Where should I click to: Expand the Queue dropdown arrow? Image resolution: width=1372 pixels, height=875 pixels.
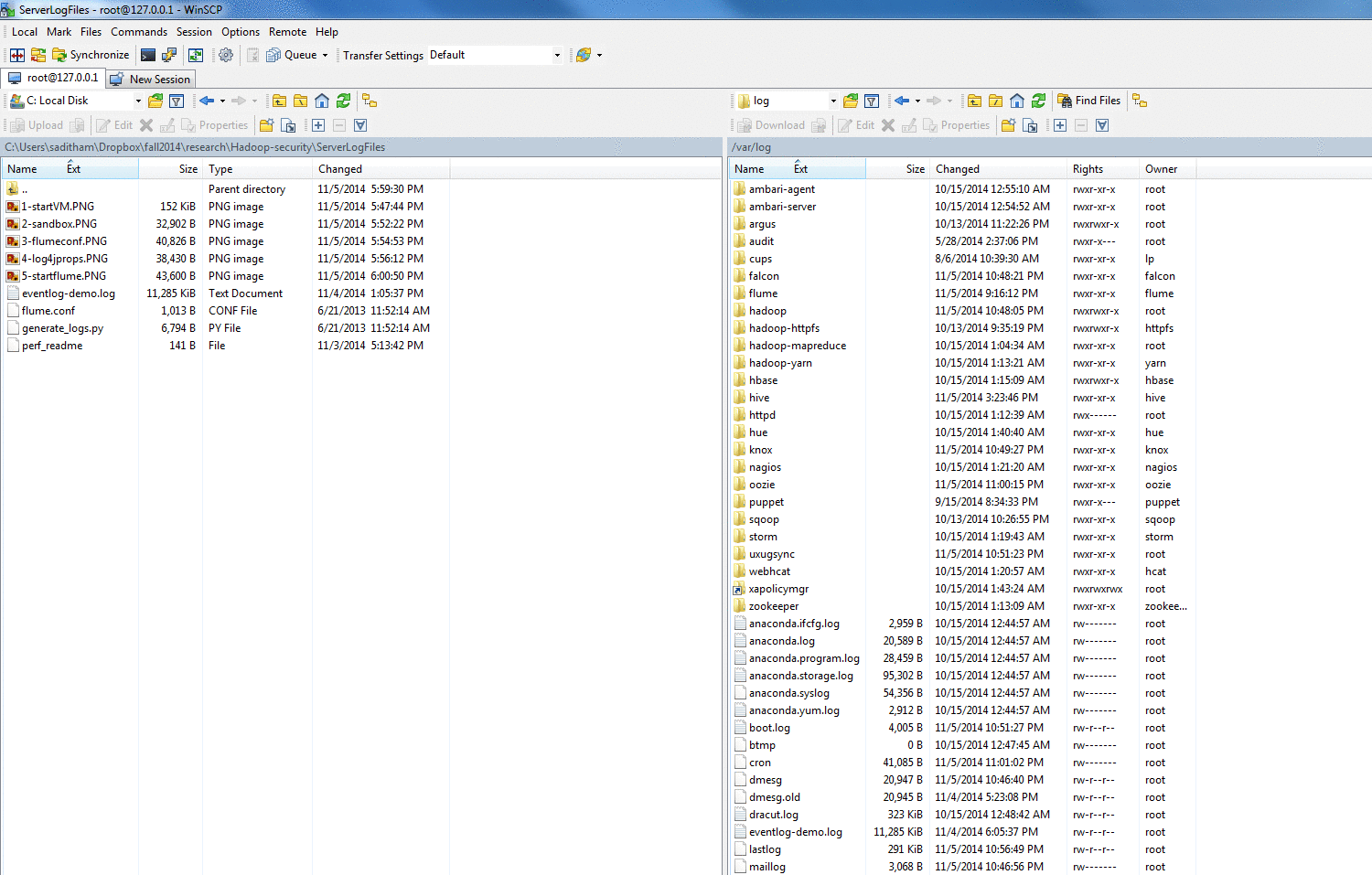click(x=325, y=55)
